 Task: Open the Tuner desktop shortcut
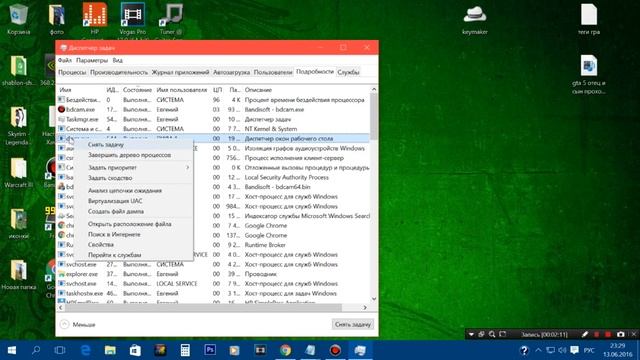pos(171,18)
